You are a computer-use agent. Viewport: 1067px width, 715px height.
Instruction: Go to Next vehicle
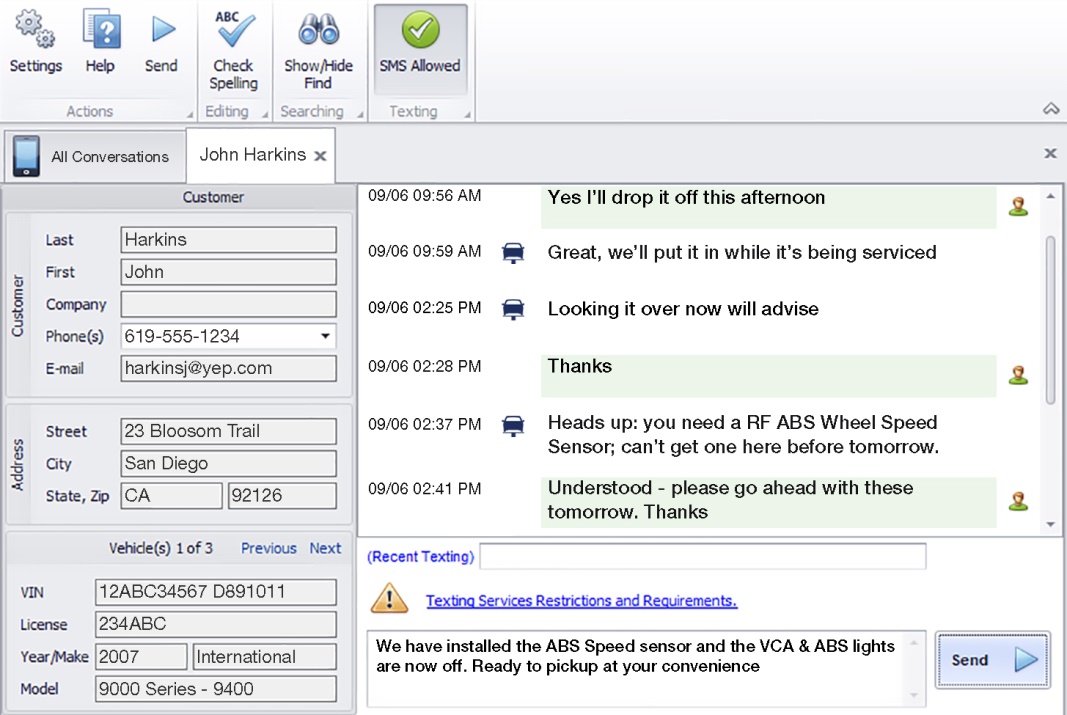[x=325, y=548]
